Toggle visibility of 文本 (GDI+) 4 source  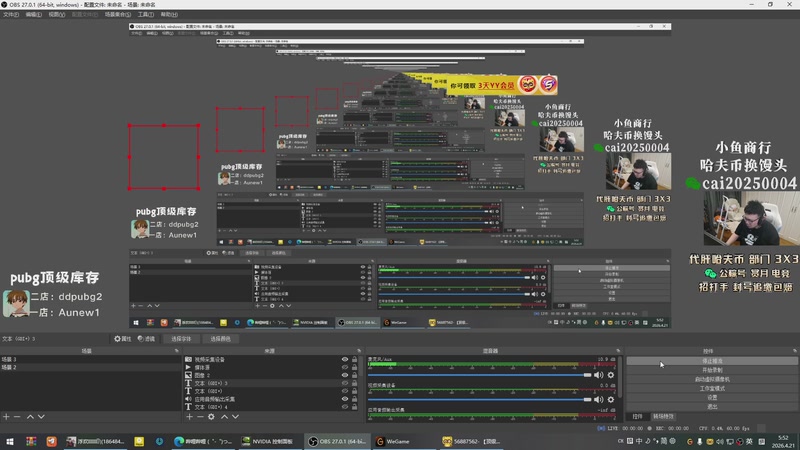[345, 407]
